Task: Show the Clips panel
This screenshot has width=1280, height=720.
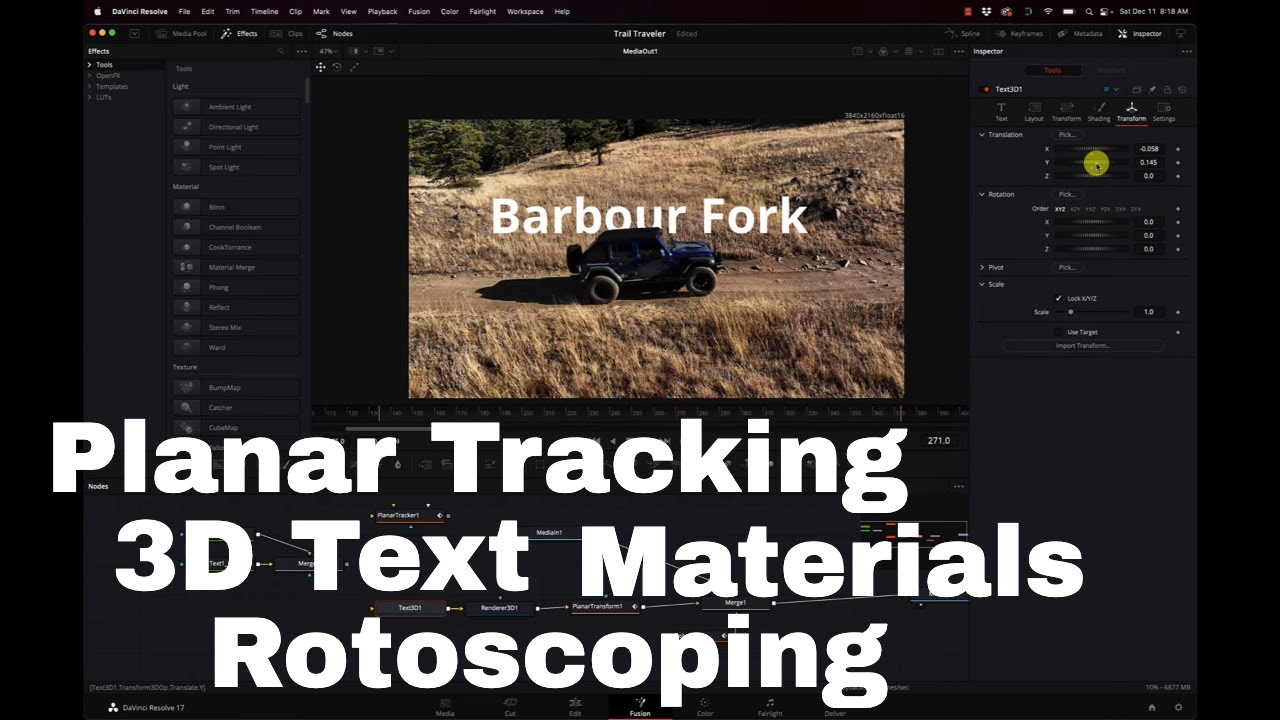Action: point(290,33)
